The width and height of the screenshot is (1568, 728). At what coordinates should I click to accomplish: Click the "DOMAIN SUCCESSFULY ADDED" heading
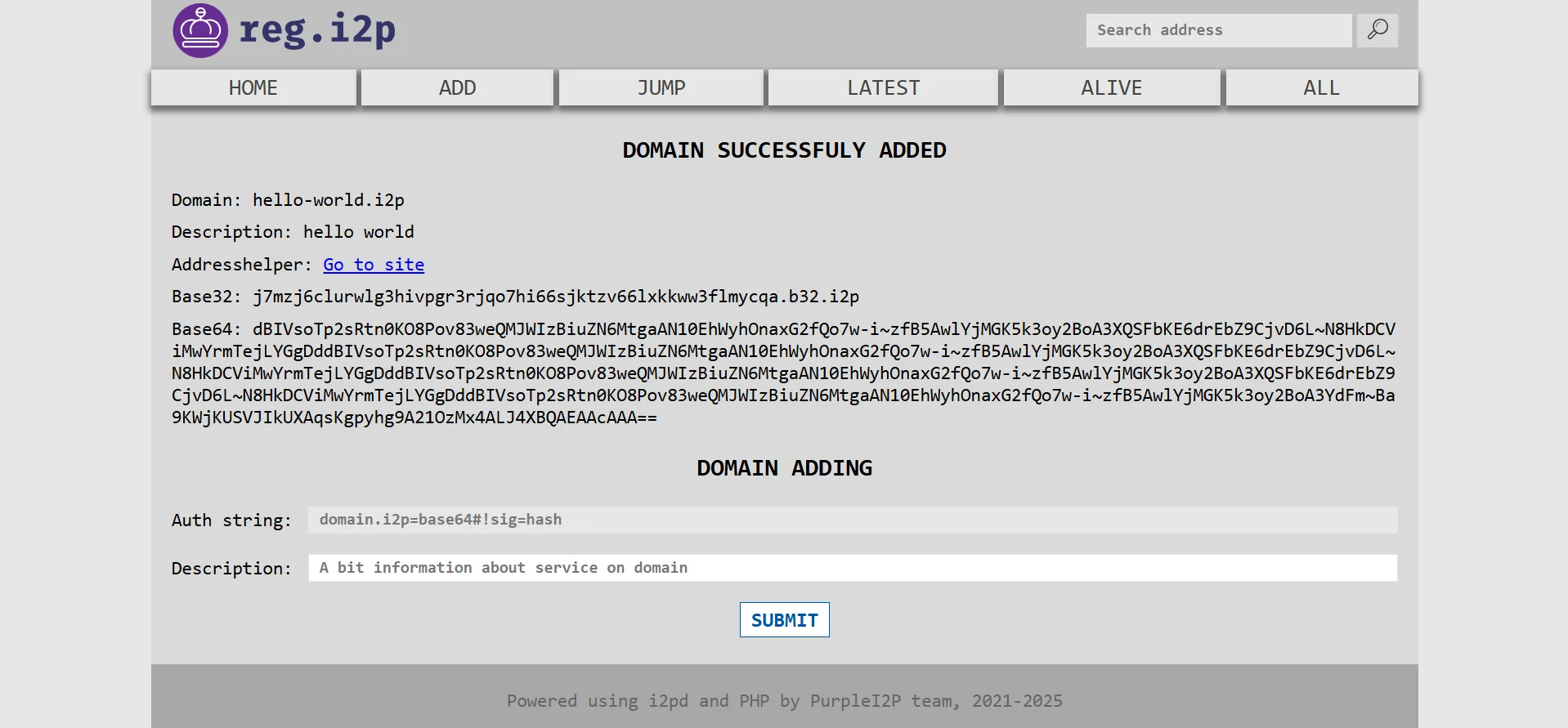click(784, 150)
